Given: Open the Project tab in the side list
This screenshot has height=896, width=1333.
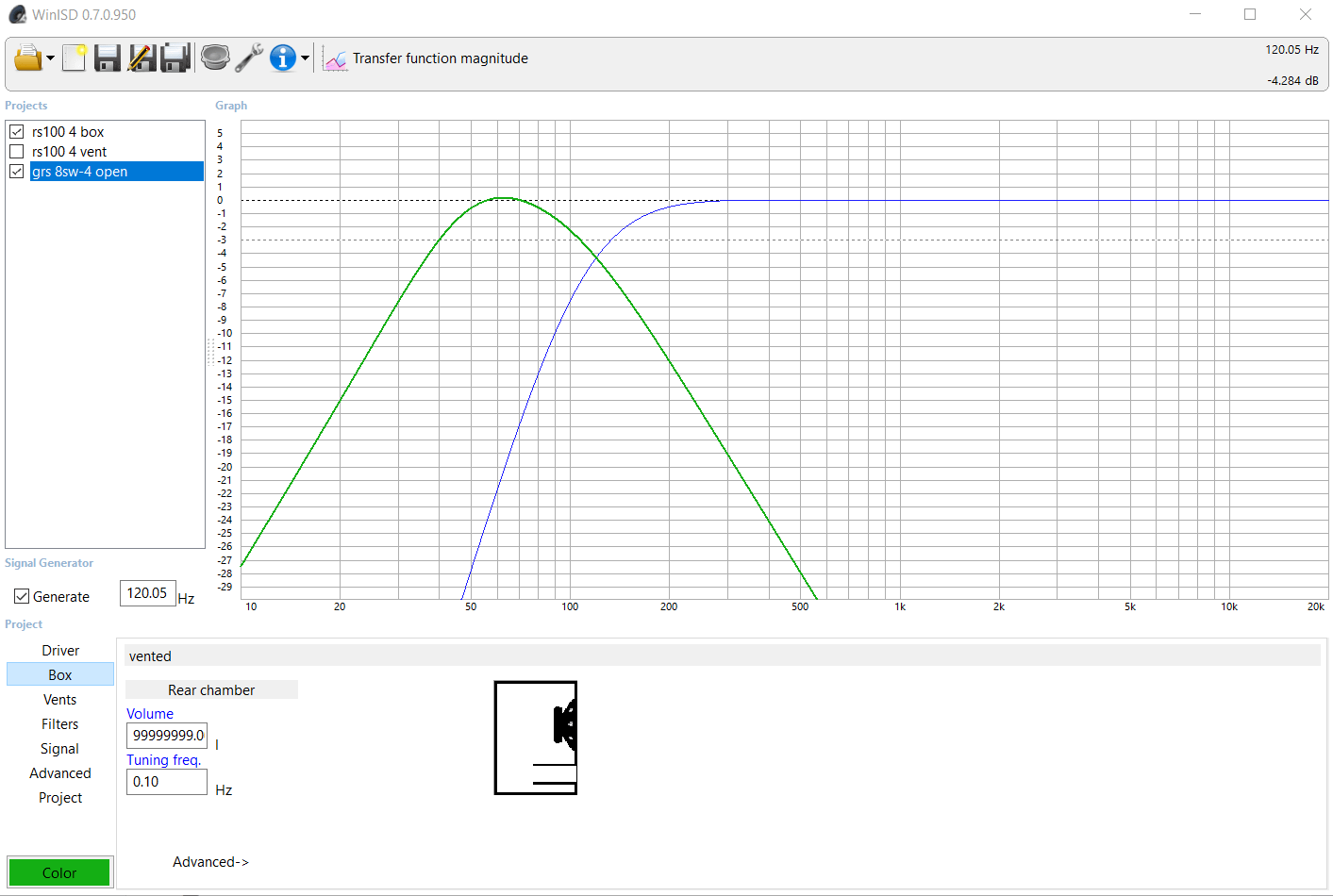Looking at the screenshot, I should [x=60, y=798].
